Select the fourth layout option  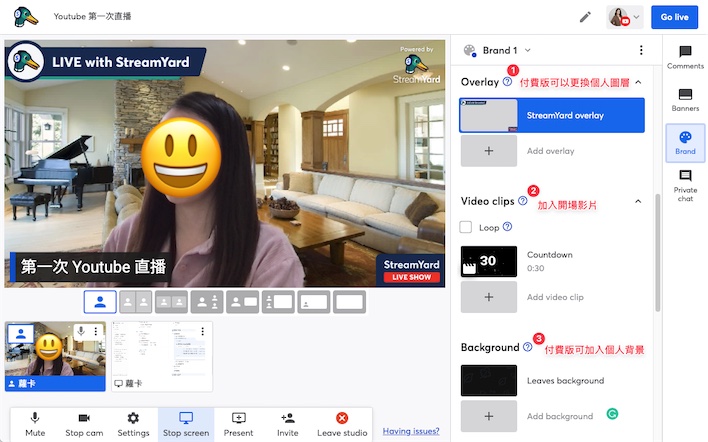(207, 302)
